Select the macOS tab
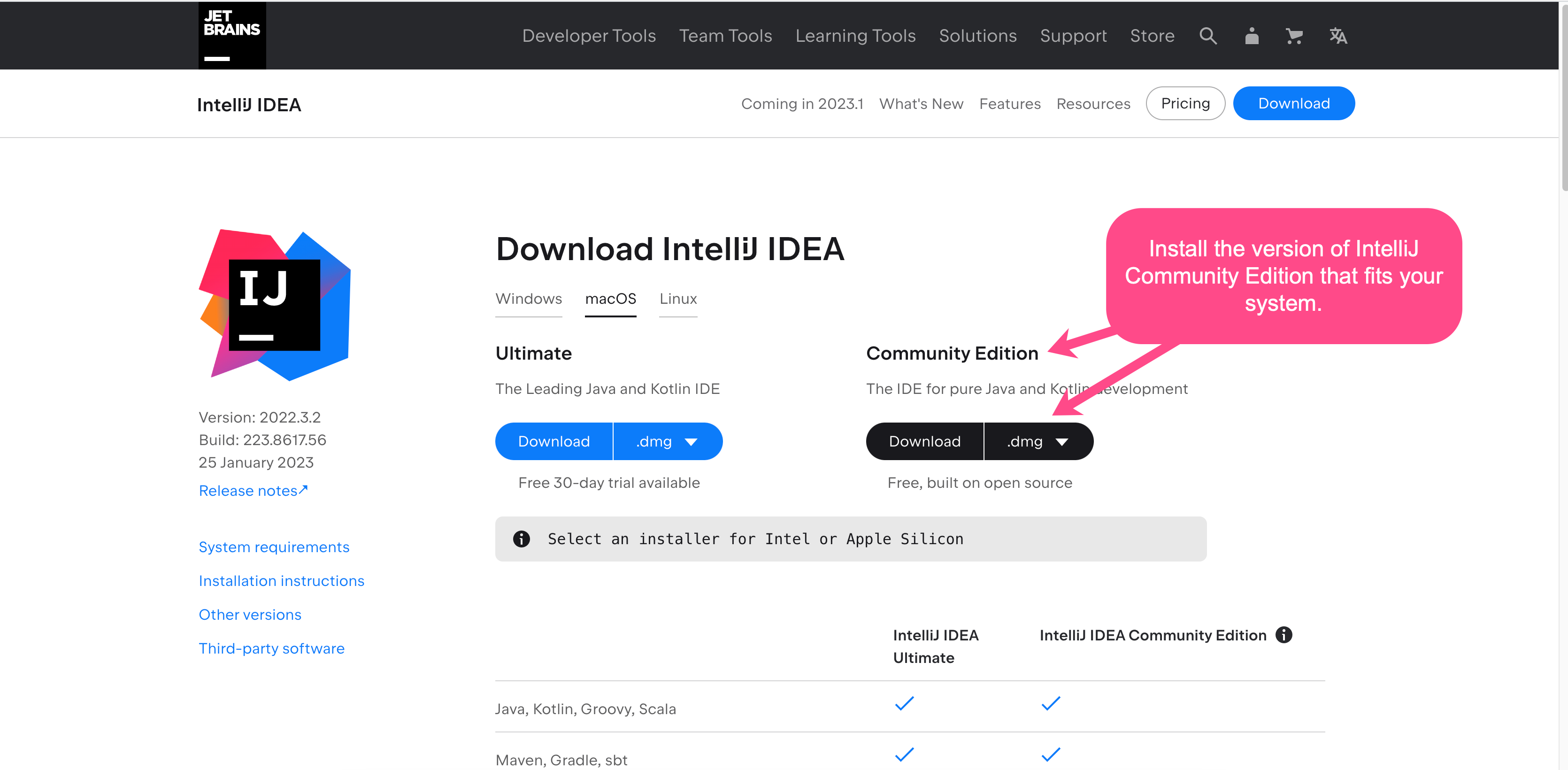This screenshot has height=770, width=1568. point(610,299)
